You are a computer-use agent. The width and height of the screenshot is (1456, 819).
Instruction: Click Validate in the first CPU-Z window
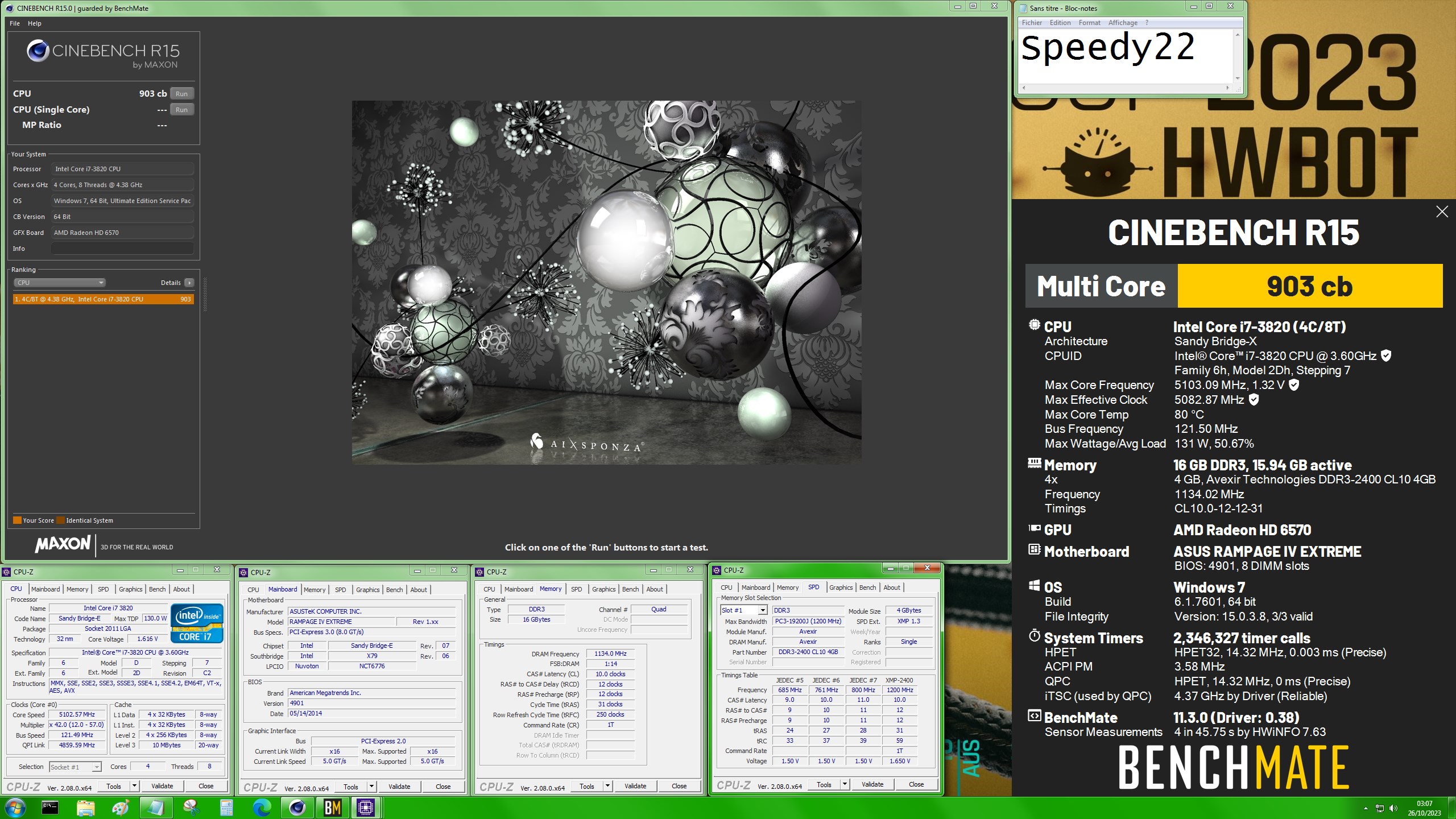[162, 786]
